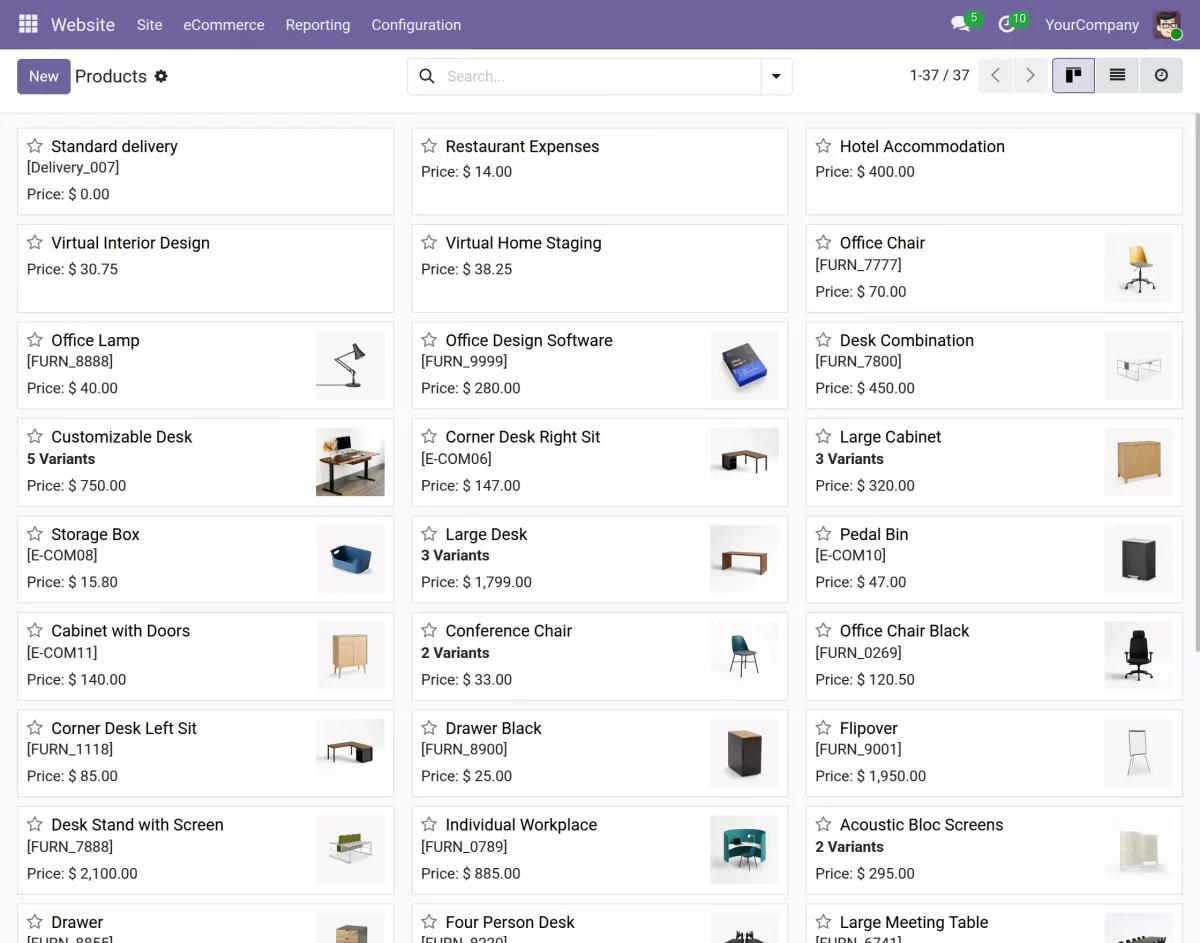Open the Desk Stand with Screen card
1200x943 pixels.
click(206, 850)
